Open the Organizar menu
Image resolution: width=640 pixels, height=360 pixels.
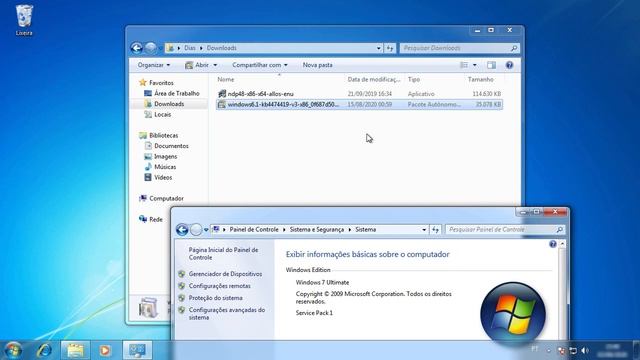pyautogui.click(x=154, y=65)
